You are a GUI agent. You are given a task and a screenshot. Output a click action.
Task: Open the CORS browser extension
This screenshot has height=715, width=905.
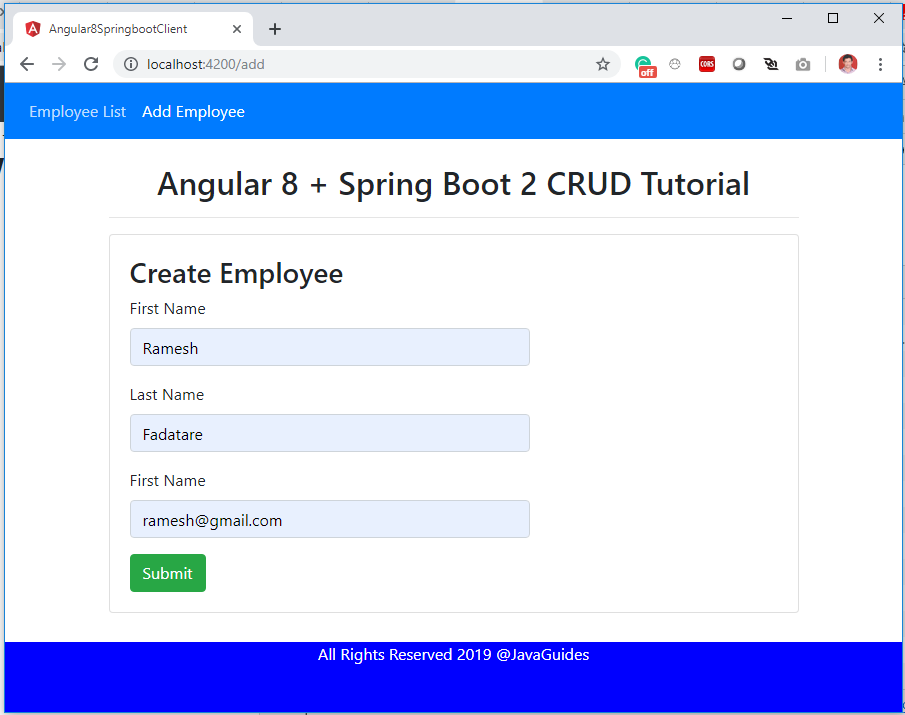[x=707, y=64]
